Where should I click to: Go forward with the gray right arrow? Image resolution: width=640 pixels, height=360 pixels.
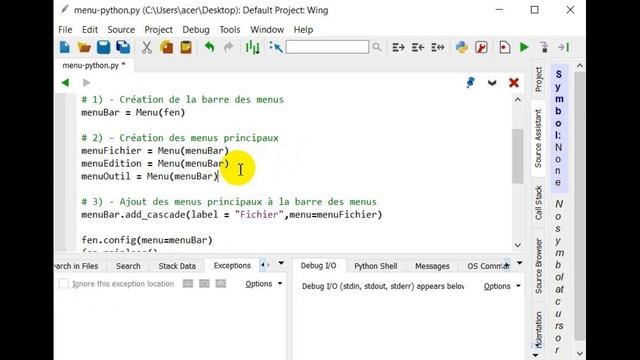86,83
